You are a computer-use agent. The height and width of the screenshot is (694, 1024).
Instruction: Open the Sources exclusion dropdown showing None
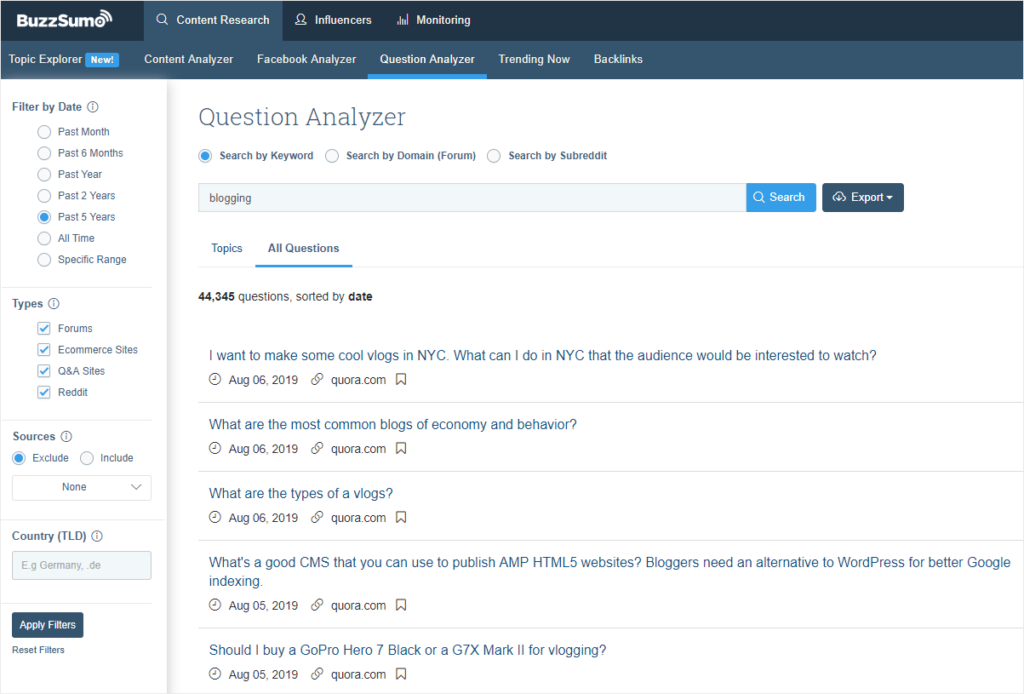click(81, 487)
